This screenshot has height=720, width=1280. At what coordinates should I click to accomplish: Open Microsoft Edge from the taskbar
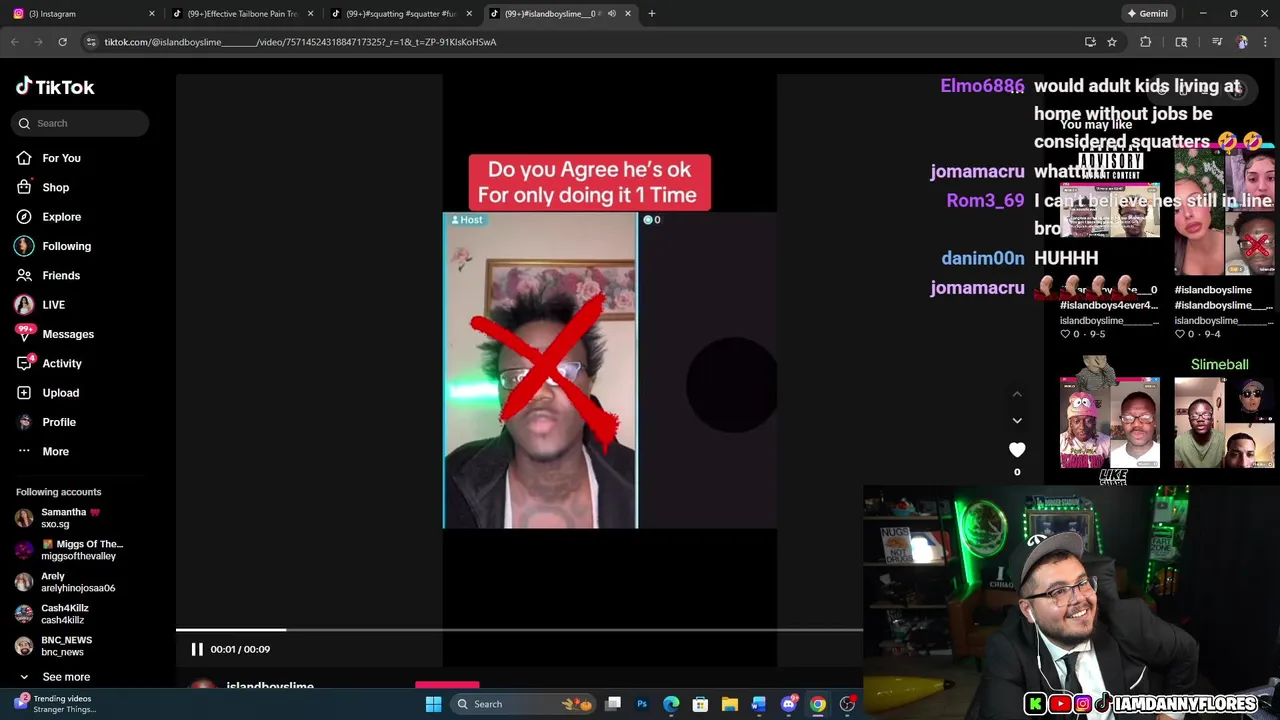671,704
